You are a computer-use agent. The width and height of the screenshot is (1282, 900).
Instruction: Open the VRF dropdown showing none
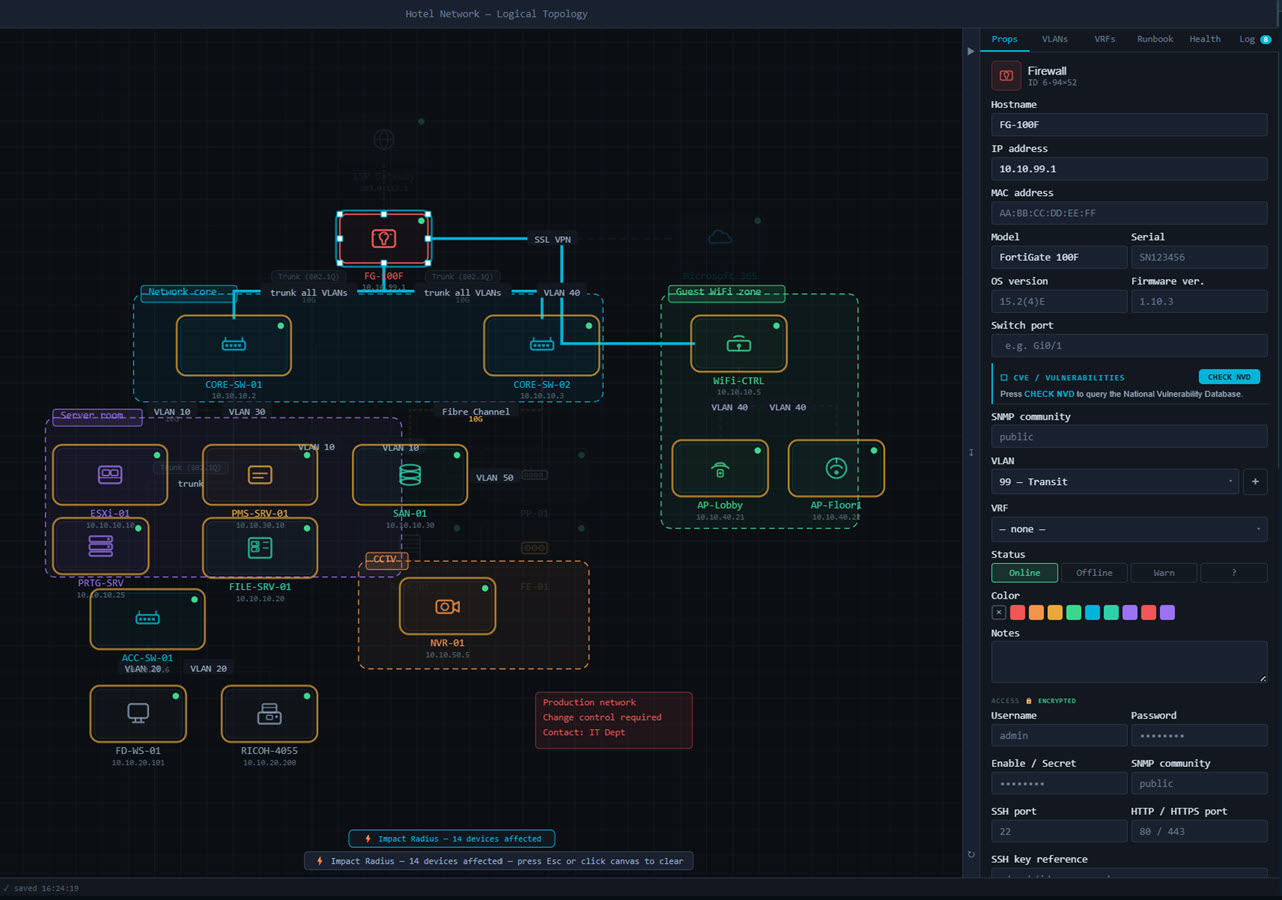coord(1129,529)
